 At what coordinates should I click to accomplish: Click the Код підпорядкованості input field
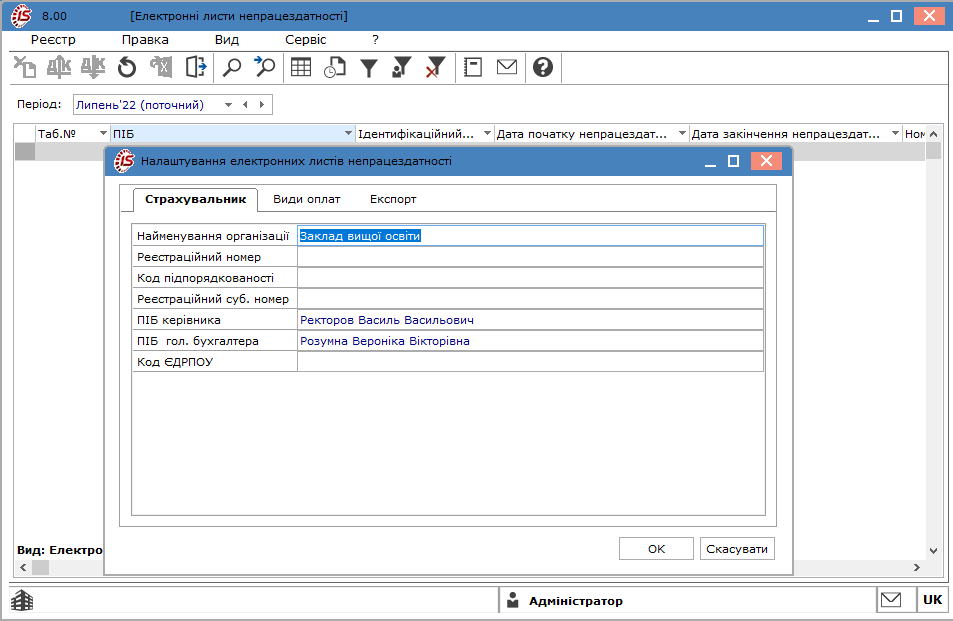pos(530,278)
